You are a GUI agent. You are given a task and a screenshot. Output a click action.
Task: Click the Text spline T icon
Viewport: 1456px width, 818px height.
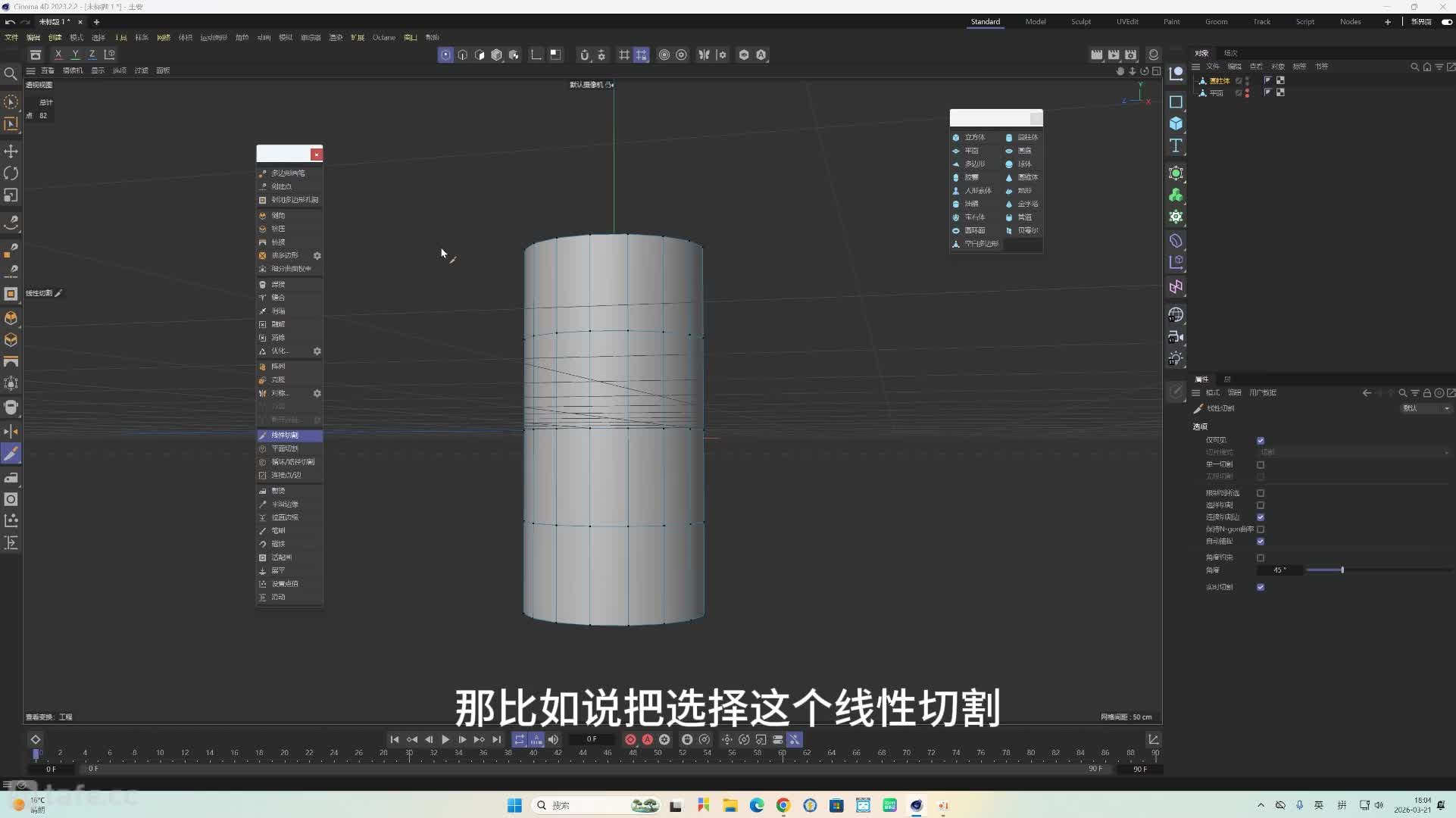coord(1176,145)
